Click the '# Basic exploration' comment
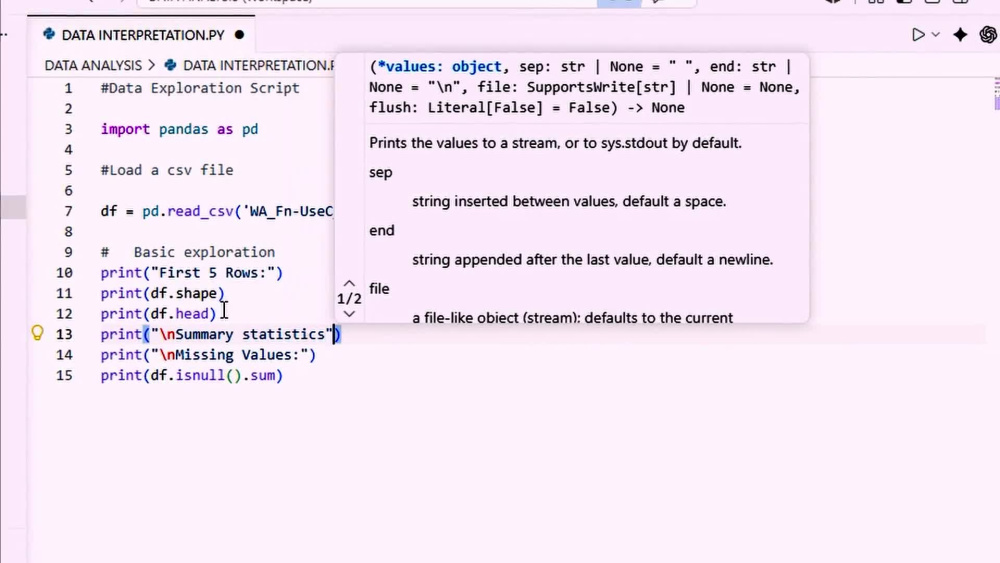Viewport: 1000px width, 563px height. click(188, 252)
